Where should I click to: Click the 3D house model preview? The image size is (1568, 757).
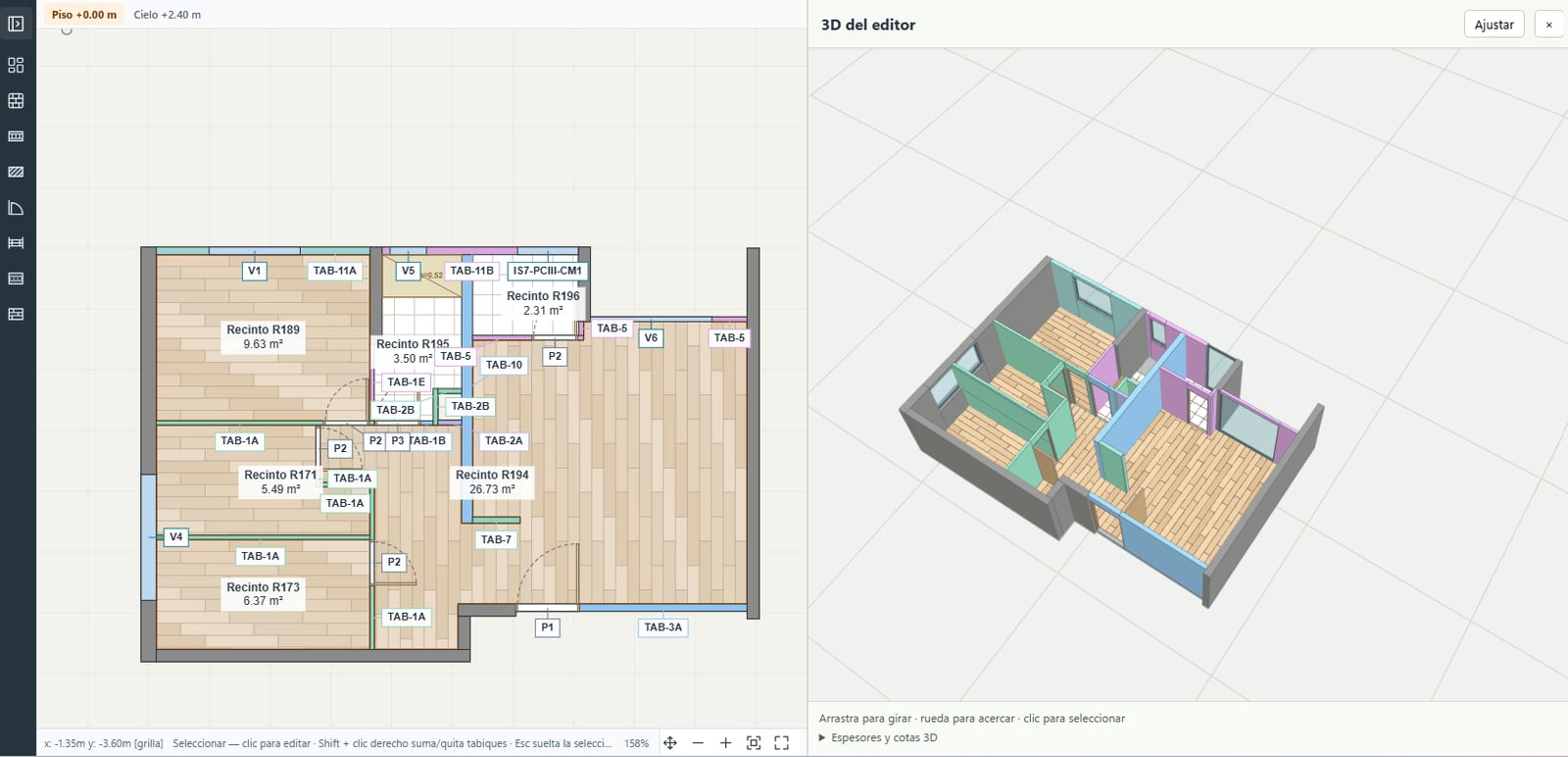pos(1112,431)
